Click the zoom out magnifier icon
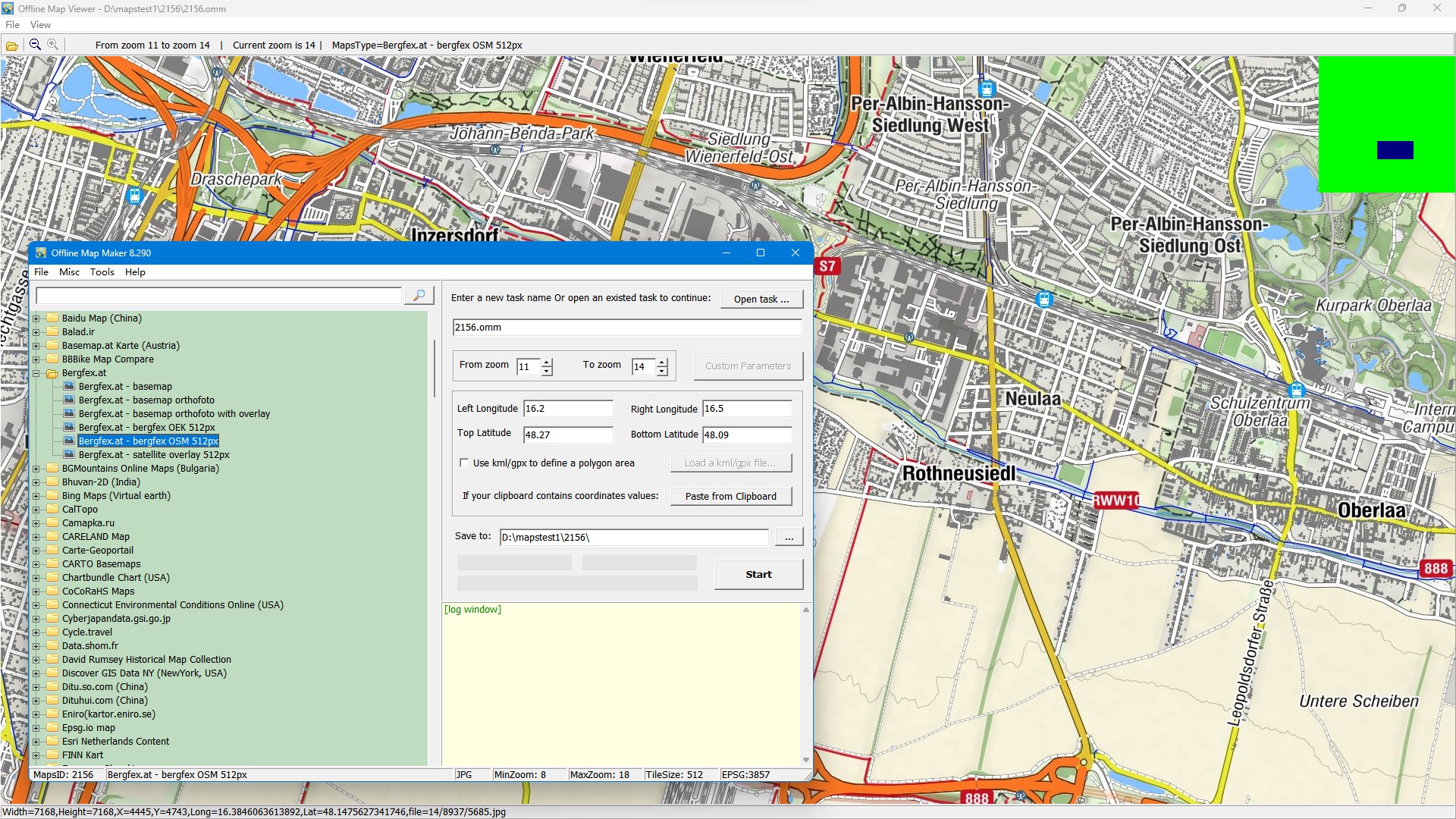The height and width of the screenshot is (819, 1456). click(x=35, y=45)
